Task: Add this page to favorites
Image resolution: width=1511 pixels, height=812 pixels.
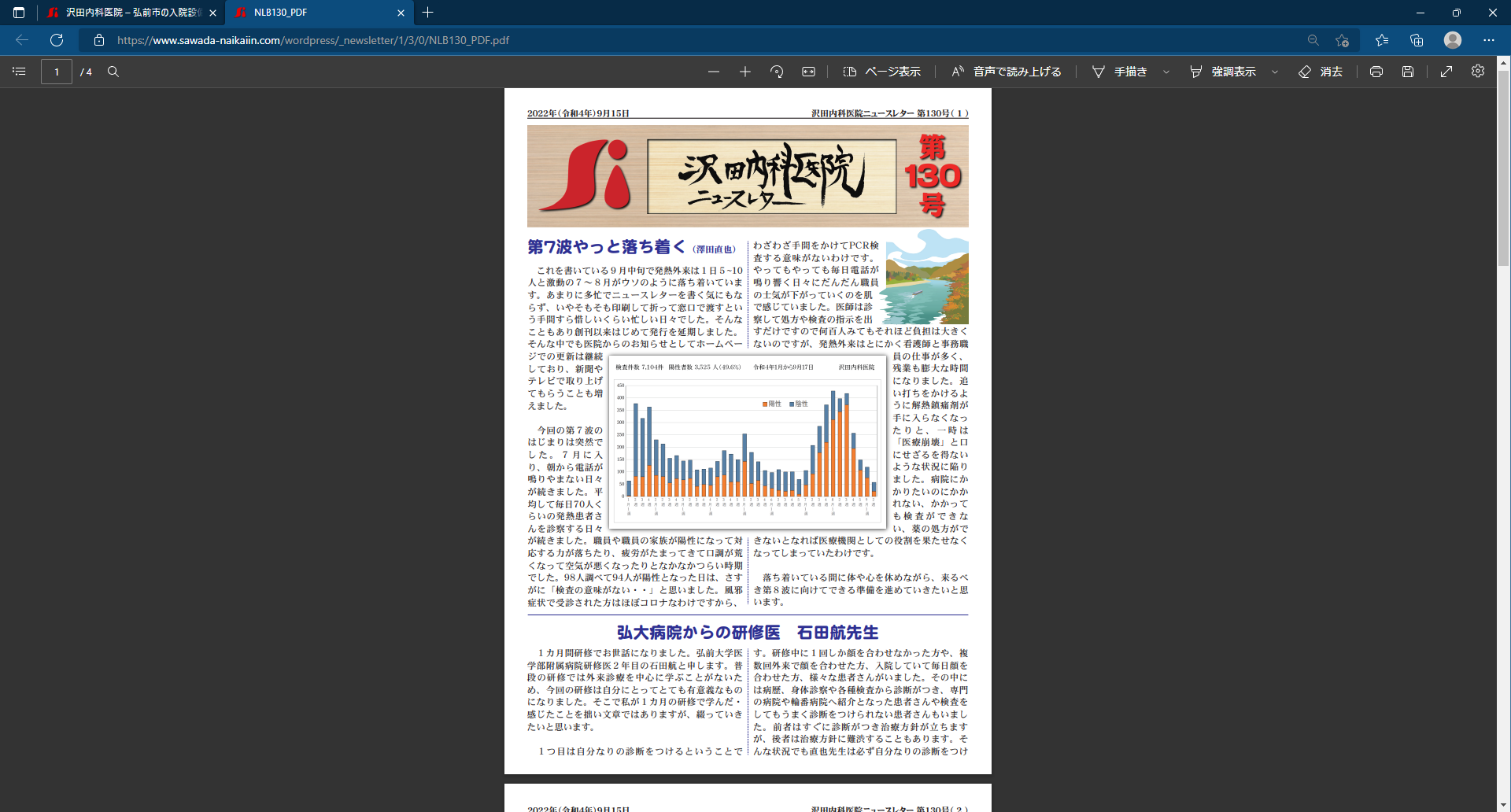Action: [1343, 40]
